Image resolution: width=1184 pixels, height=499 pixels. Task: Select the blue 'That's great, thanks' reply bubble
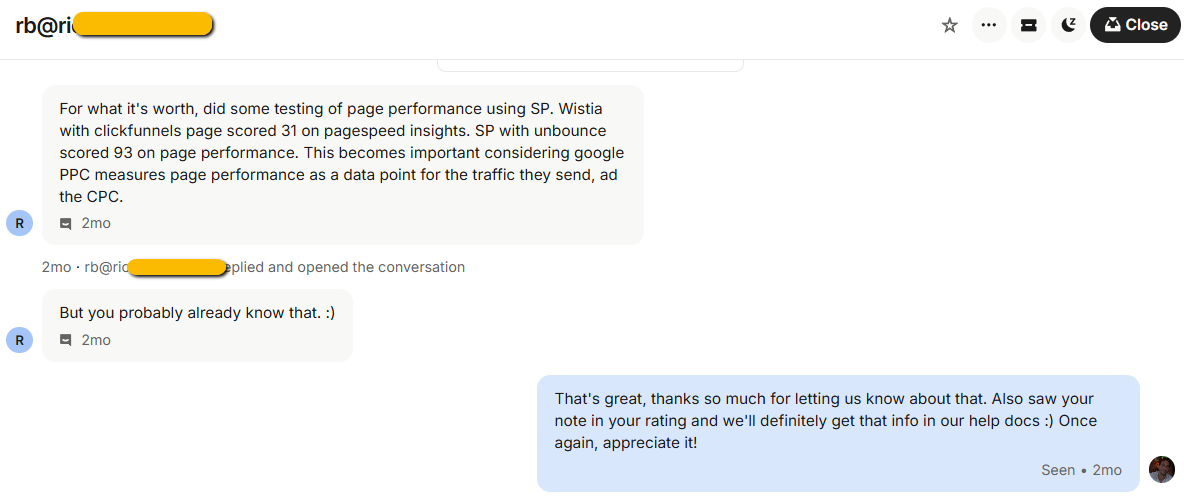837,420
